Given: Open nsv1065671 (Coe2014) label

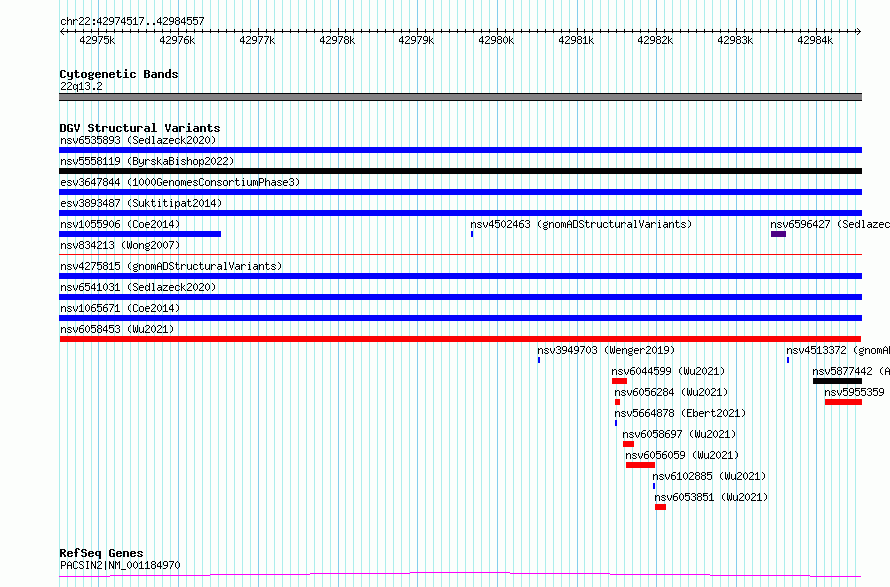Looking at the screenshot, I should [x=120, y=308].
